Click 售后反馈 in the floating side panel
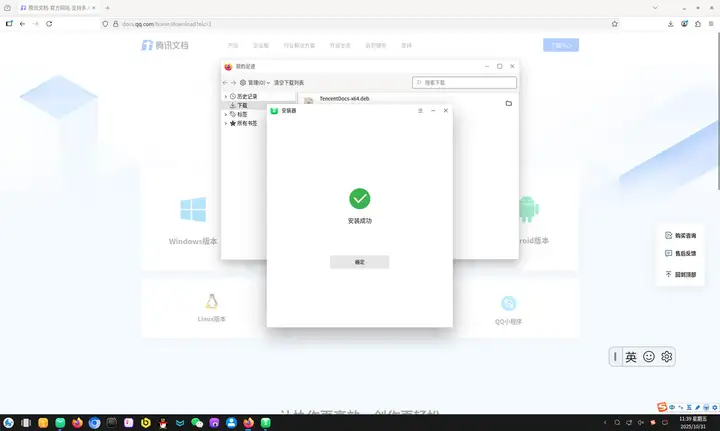Image resolution: width=720 pixels, height=431 pixels. click(681, 253)
